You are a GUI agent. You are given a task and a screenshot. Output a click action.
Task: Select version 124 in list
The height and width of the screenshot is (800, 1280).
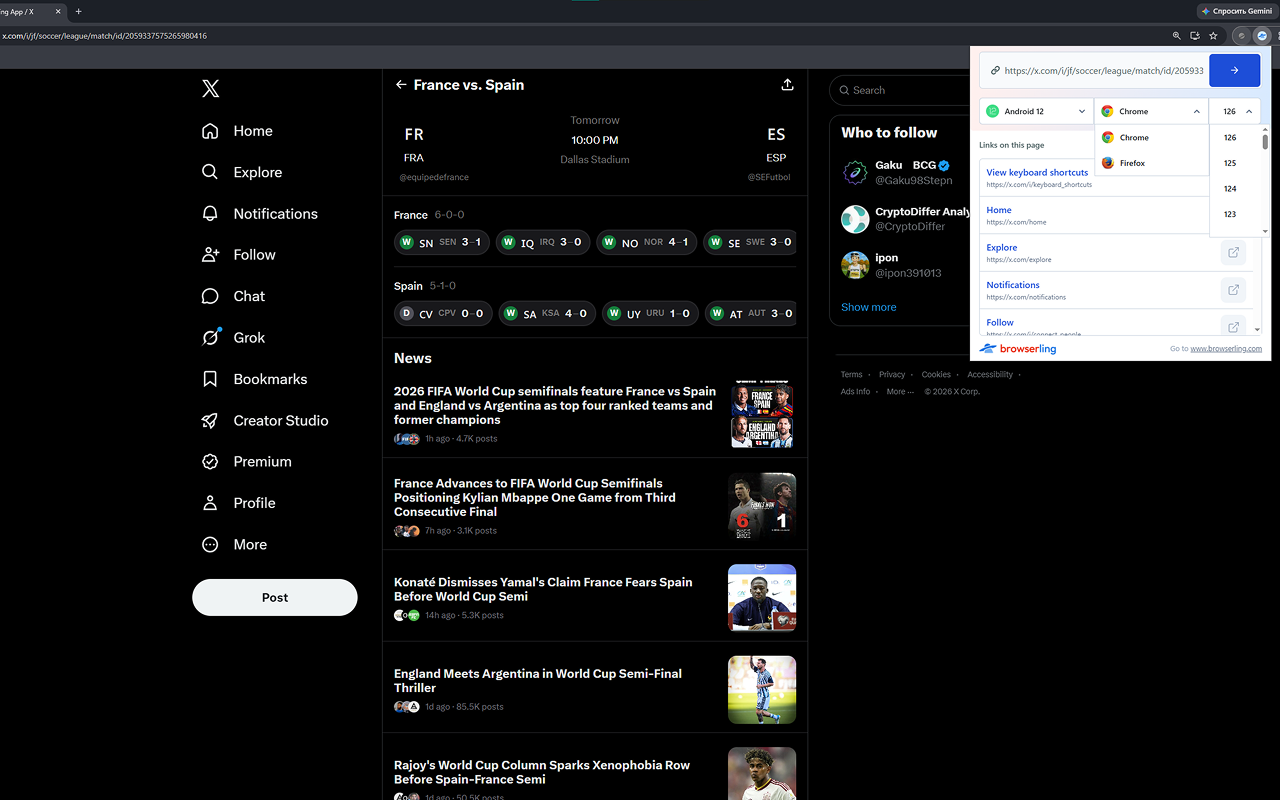tap(1230, 189)
